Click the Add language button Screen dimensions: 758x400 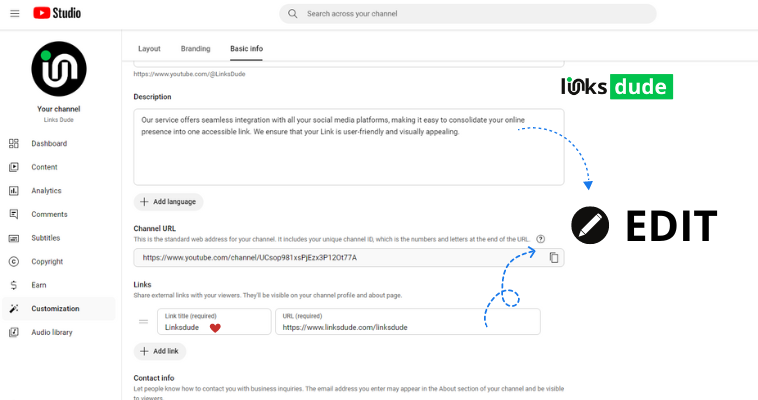[168, 202]
